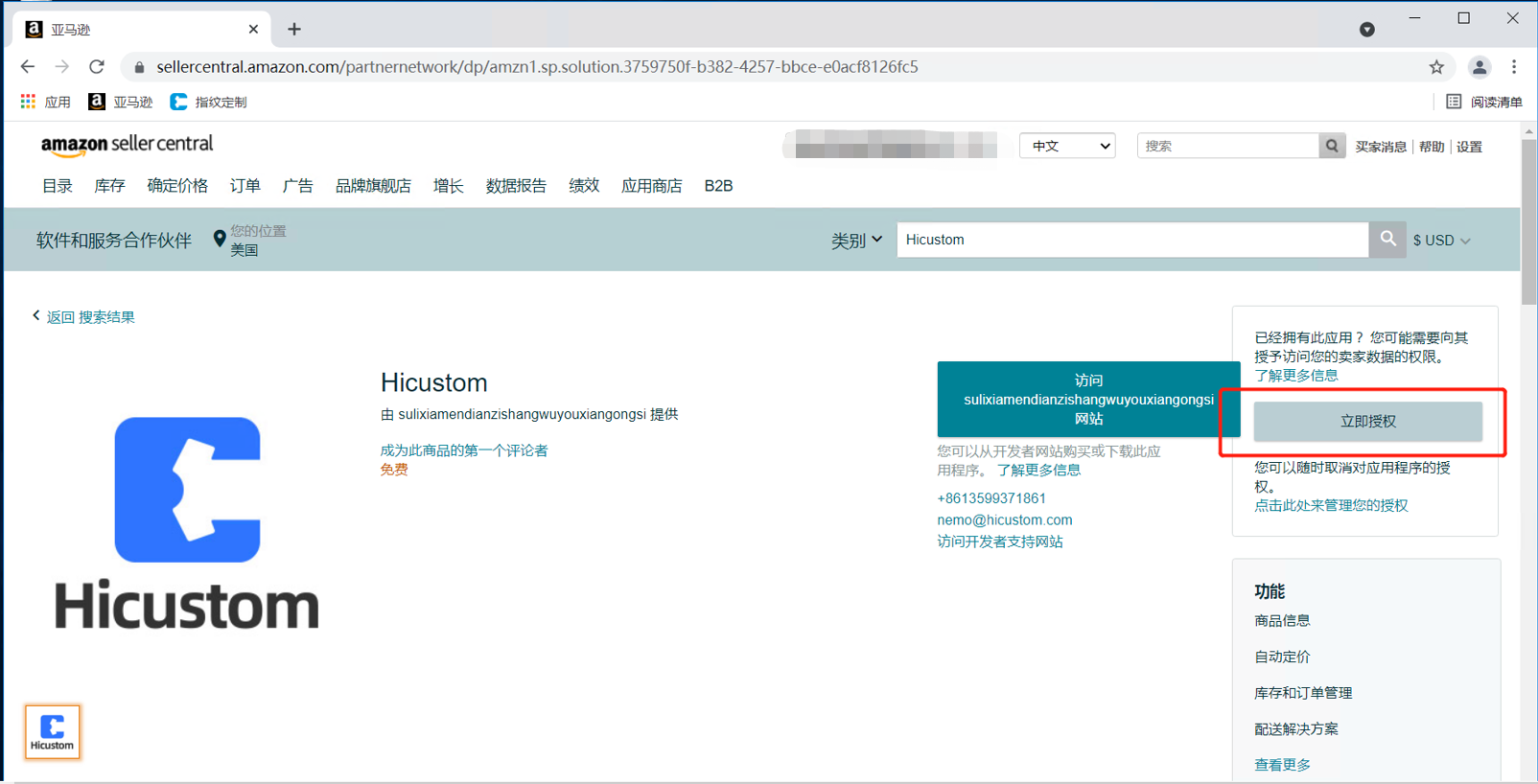Open the 应用商店 menu
The width and height of the screenshot is (1538, 784).
point(652,186)
